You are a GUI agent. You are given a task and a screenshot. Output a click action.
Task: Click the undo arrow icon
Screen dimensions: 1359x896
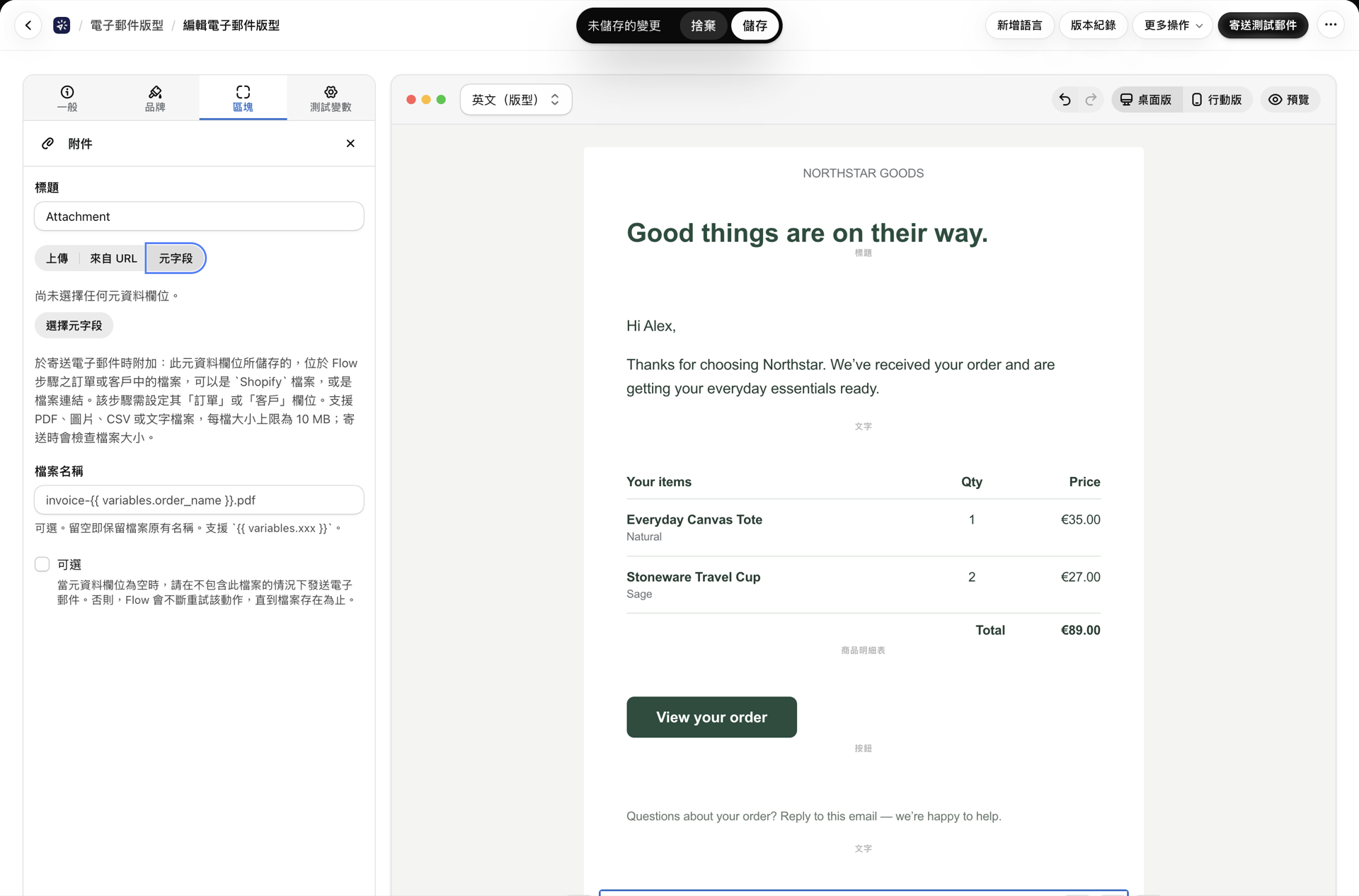pyautogui.click(x=1065, y=100)
